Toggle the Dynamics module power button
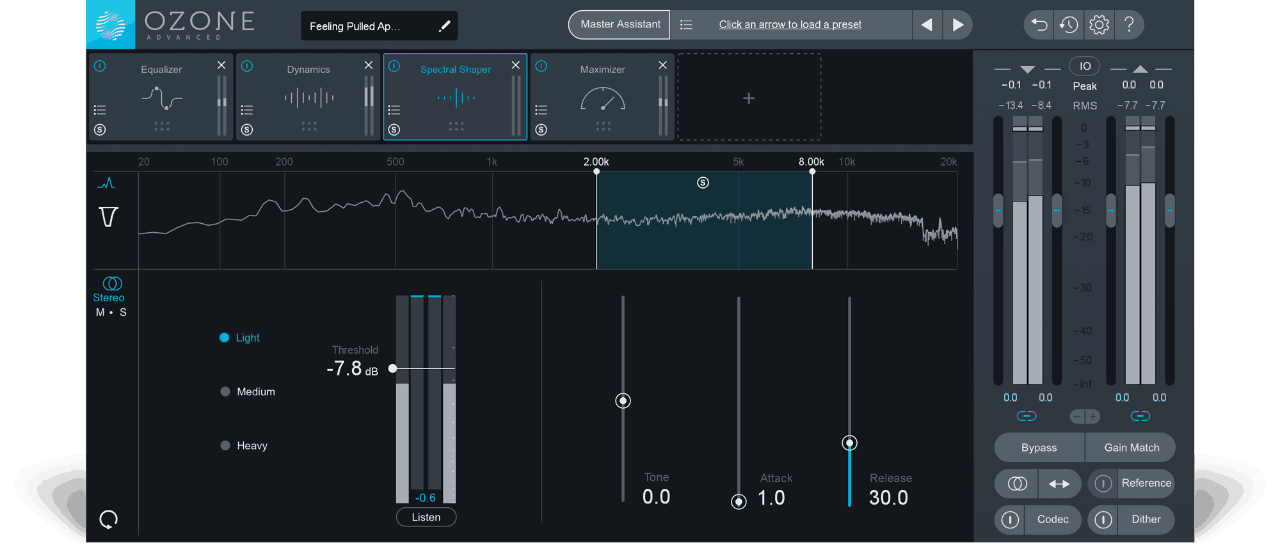This screenshot has width=1280, height=552. [246, 67]
